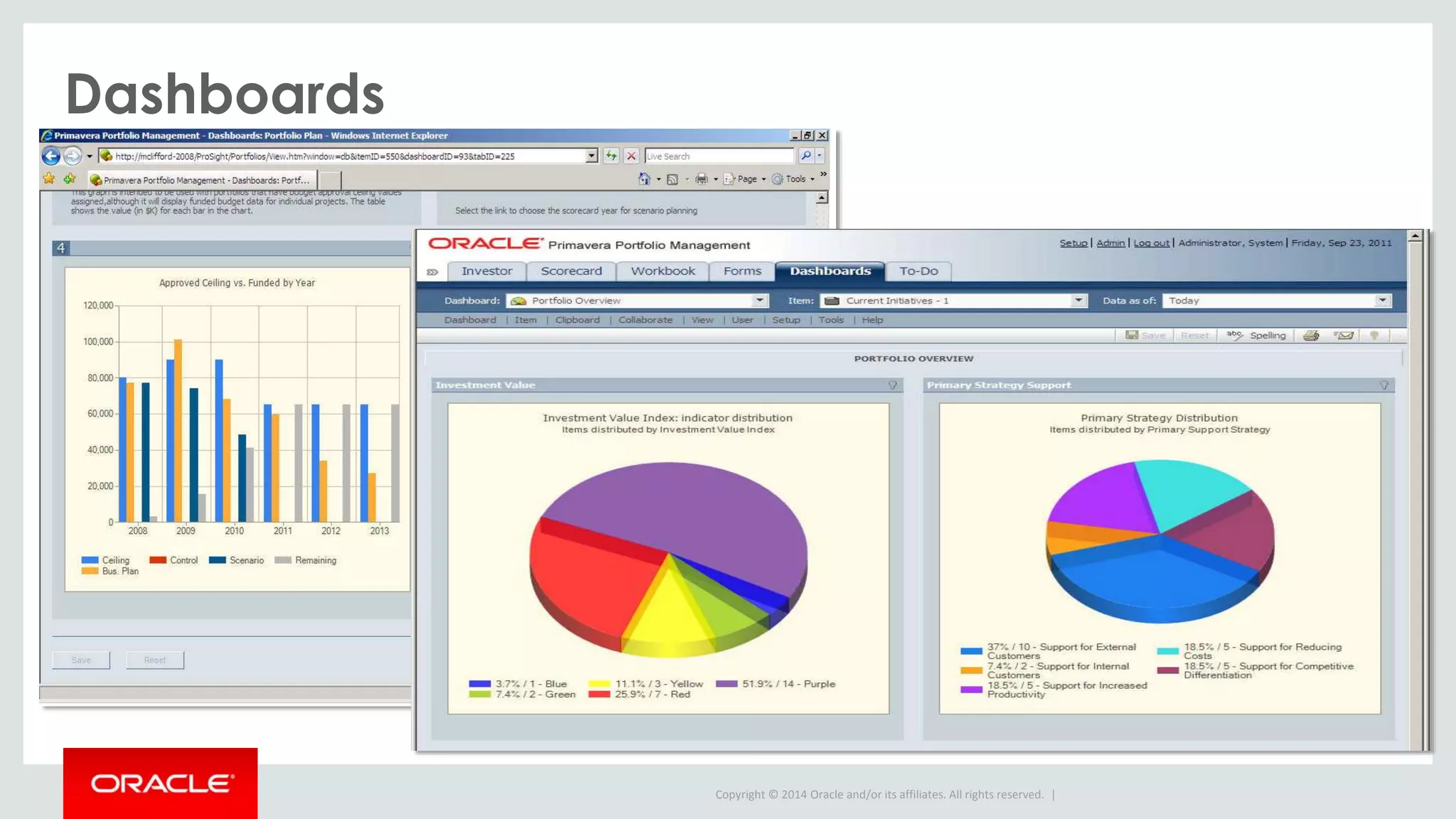Click the toolbar overflow chevron in IE
Viewport: 1456px width, 819px height.
point(823,173)
